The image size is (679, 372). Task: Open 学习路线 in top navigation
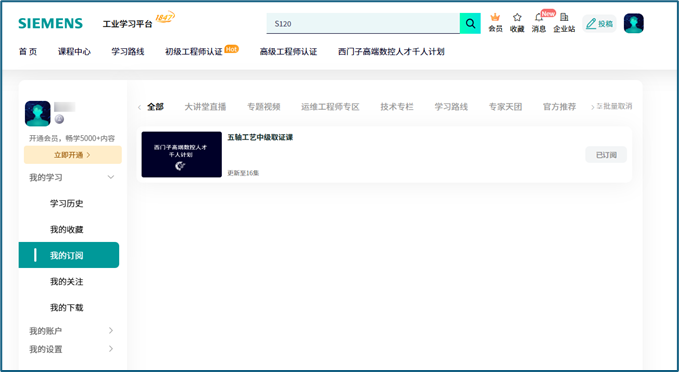tap(128, 52)
